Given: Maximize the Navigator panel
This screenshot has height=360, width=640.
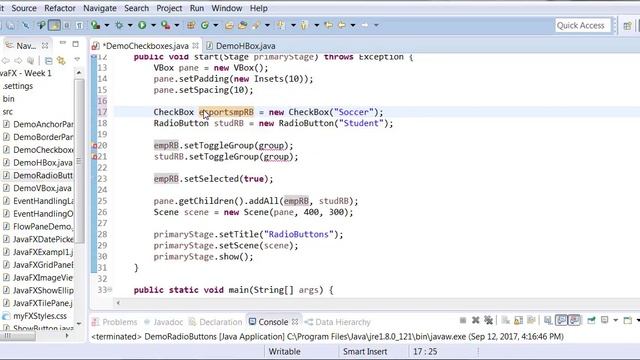Looking at the screenshot, I should 76,44.
